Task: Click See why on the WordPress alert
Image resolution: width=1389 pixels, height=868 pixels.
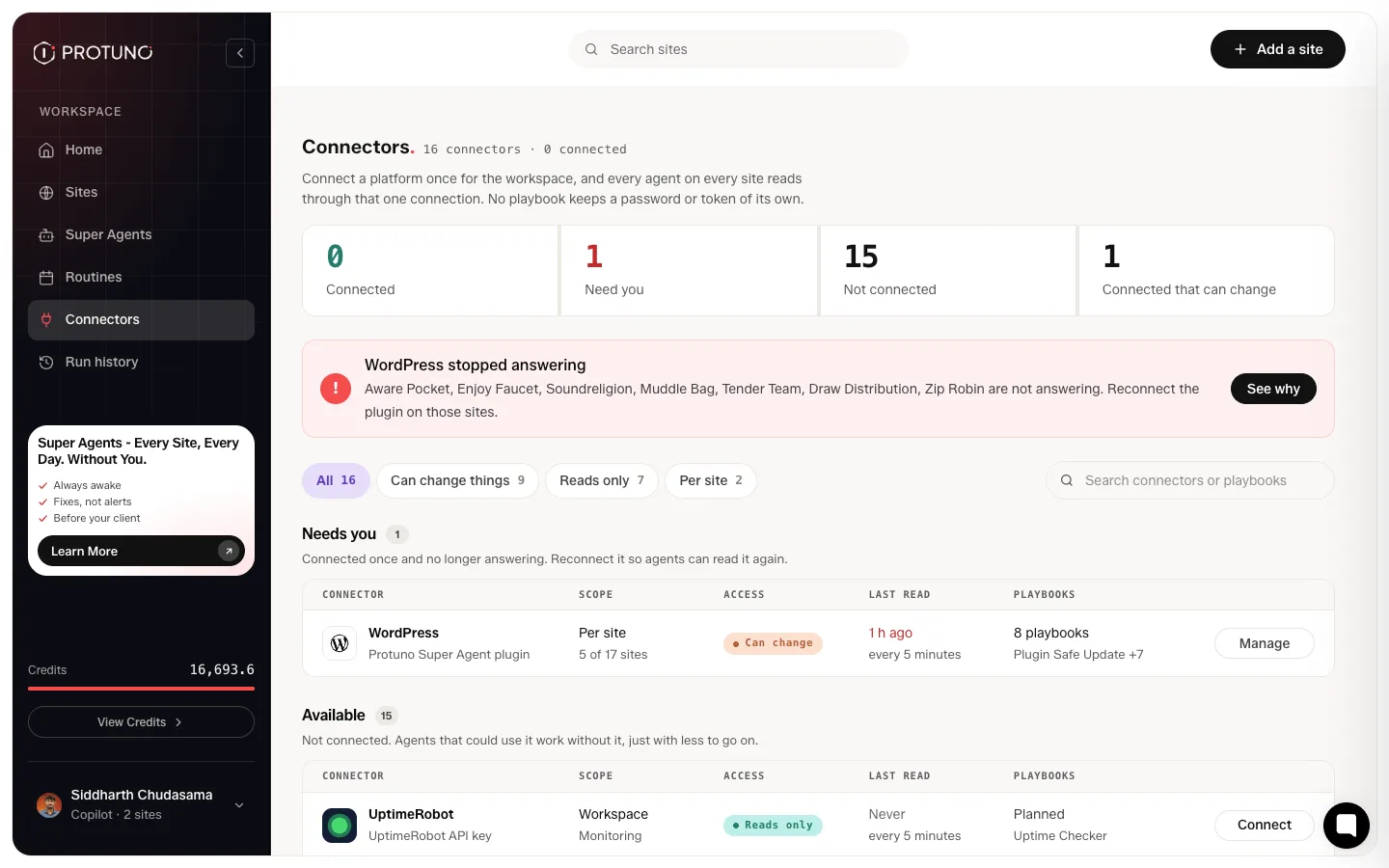Action: 1273,389
